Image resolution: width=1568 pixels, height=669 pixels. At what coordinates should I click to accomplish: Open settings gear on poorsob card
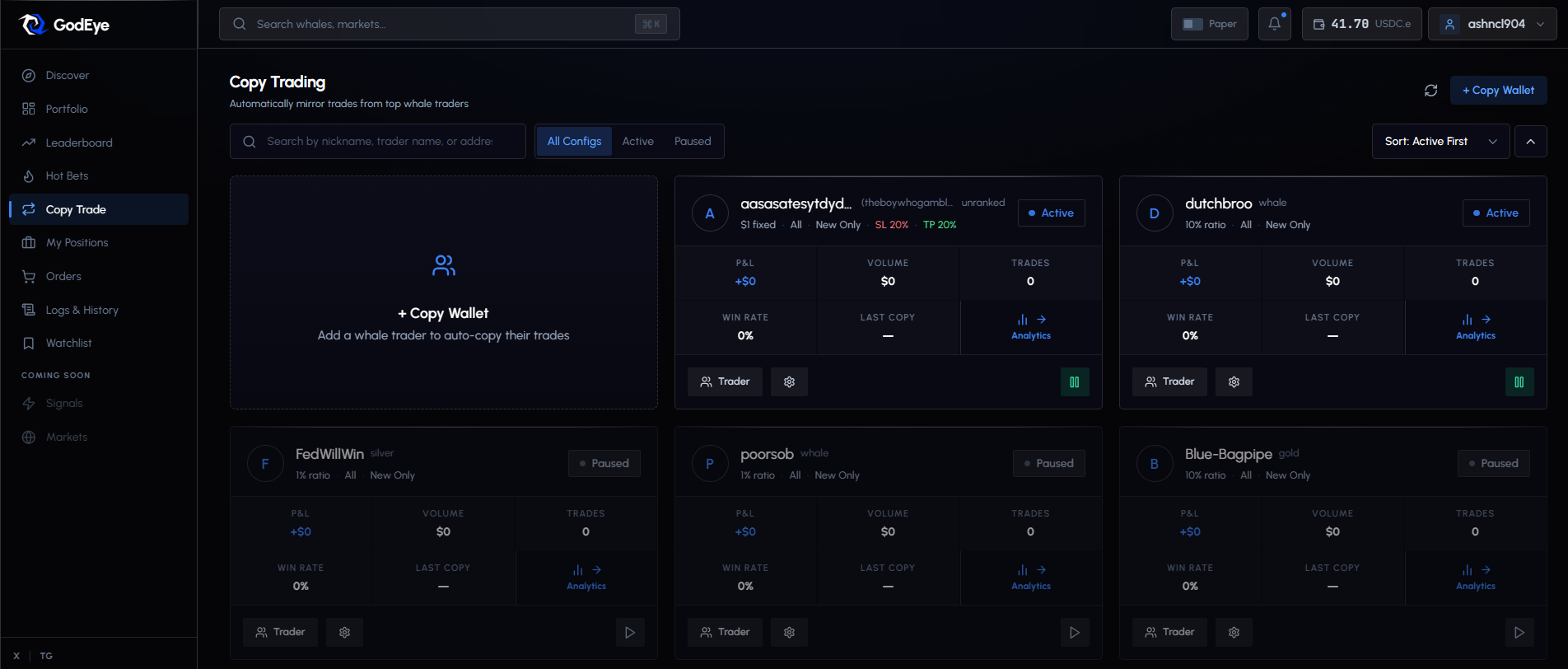(789, 632)
